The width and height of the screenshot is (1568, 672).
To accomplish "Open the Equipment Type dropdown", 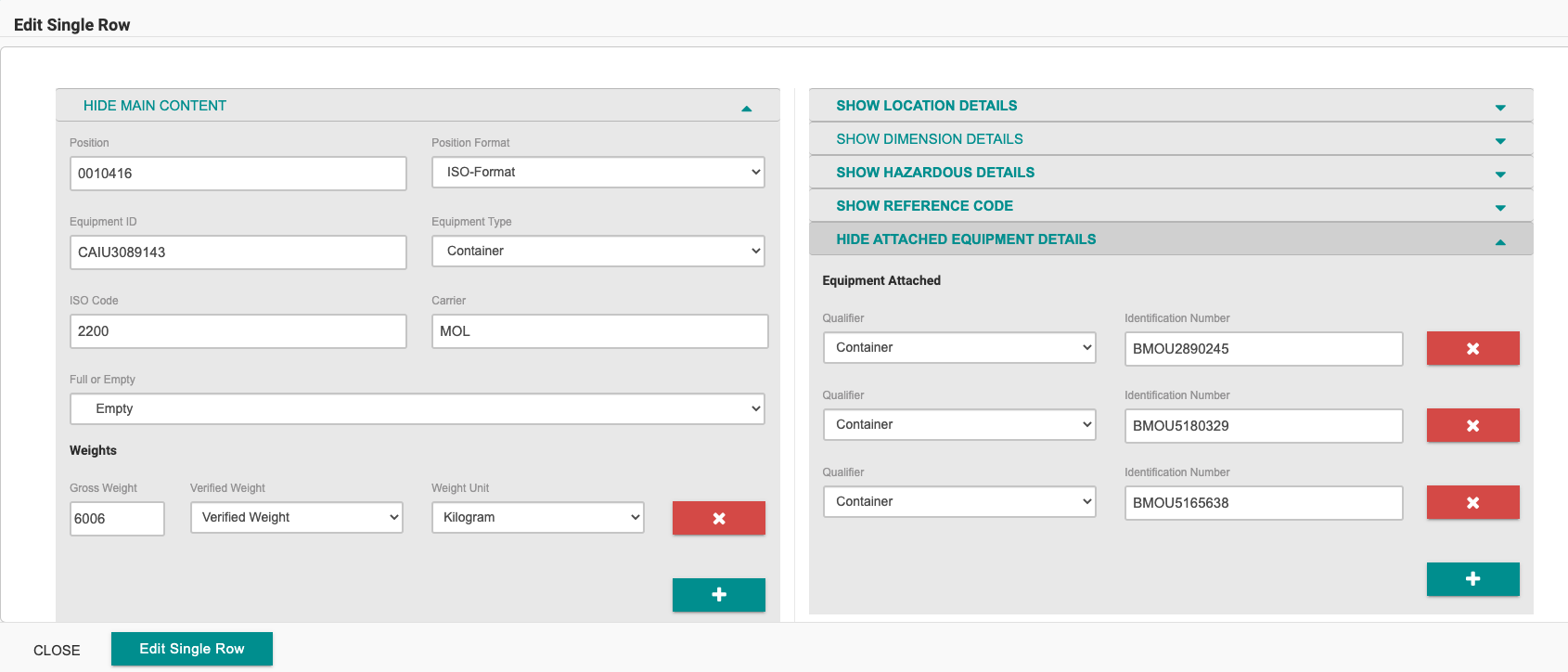I will coord(598,251).
